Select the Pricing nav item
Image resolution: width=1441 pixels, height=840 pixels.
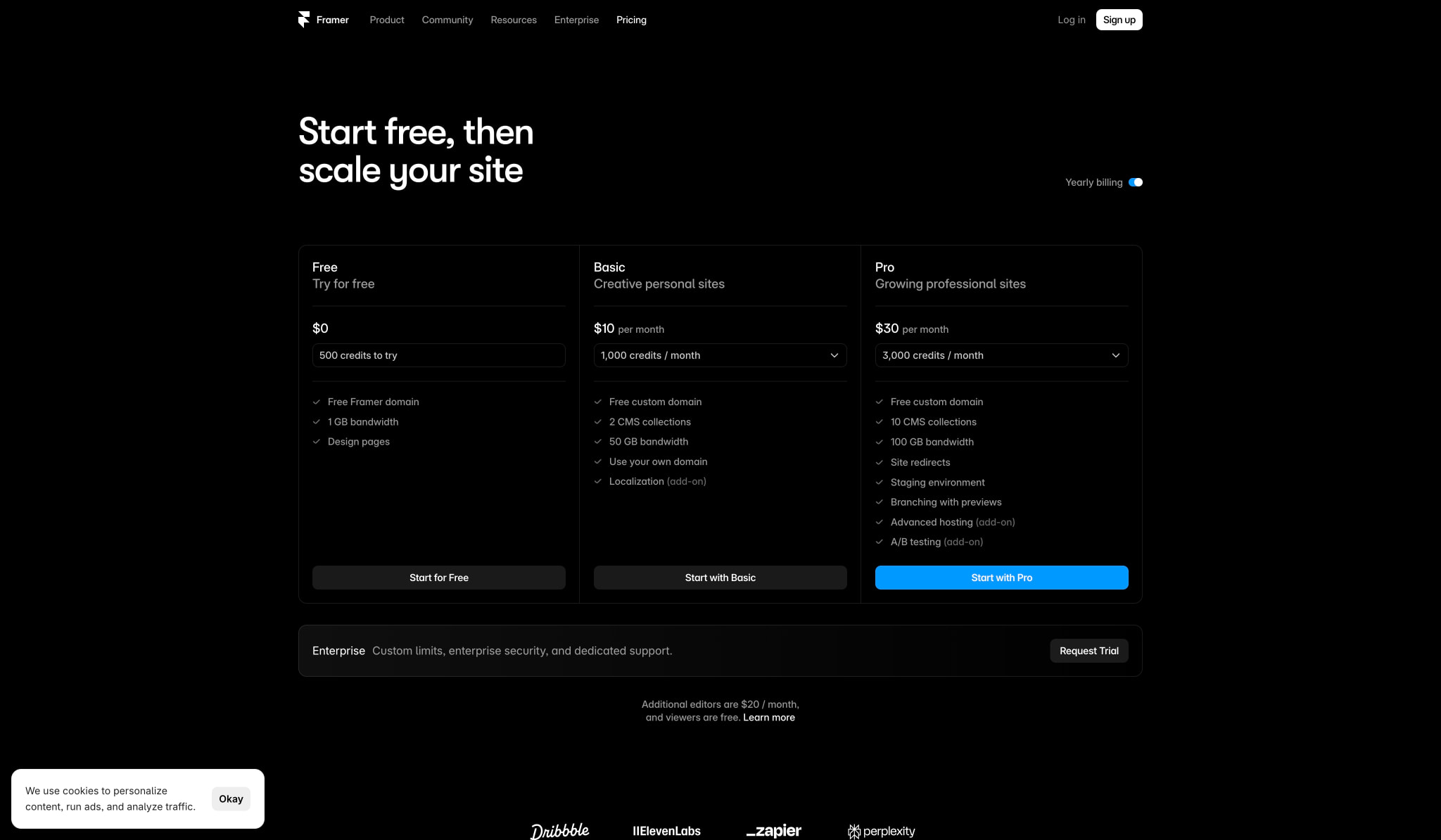tap(631, 20)
